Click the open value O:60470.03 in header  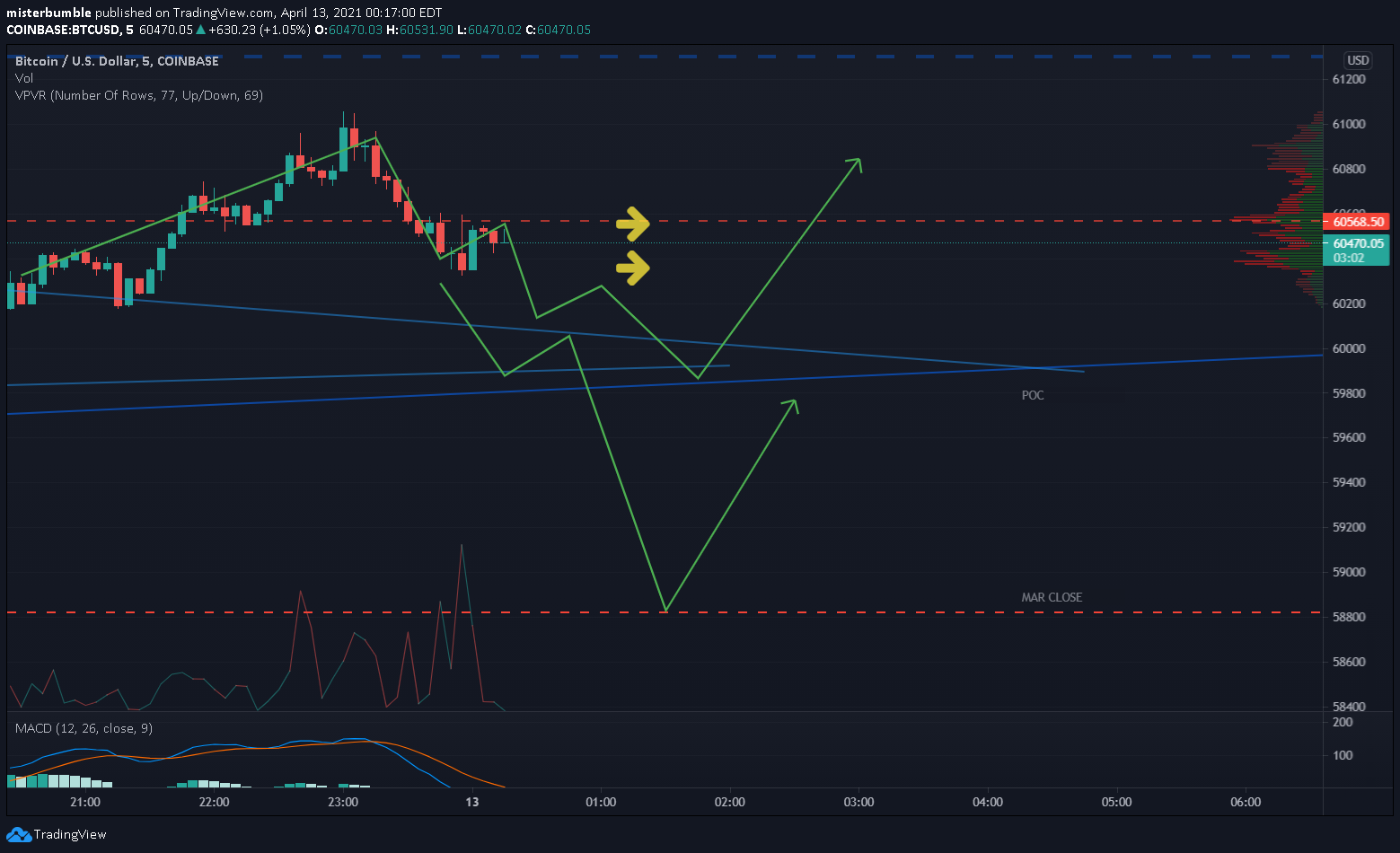(x=348, y=30)
